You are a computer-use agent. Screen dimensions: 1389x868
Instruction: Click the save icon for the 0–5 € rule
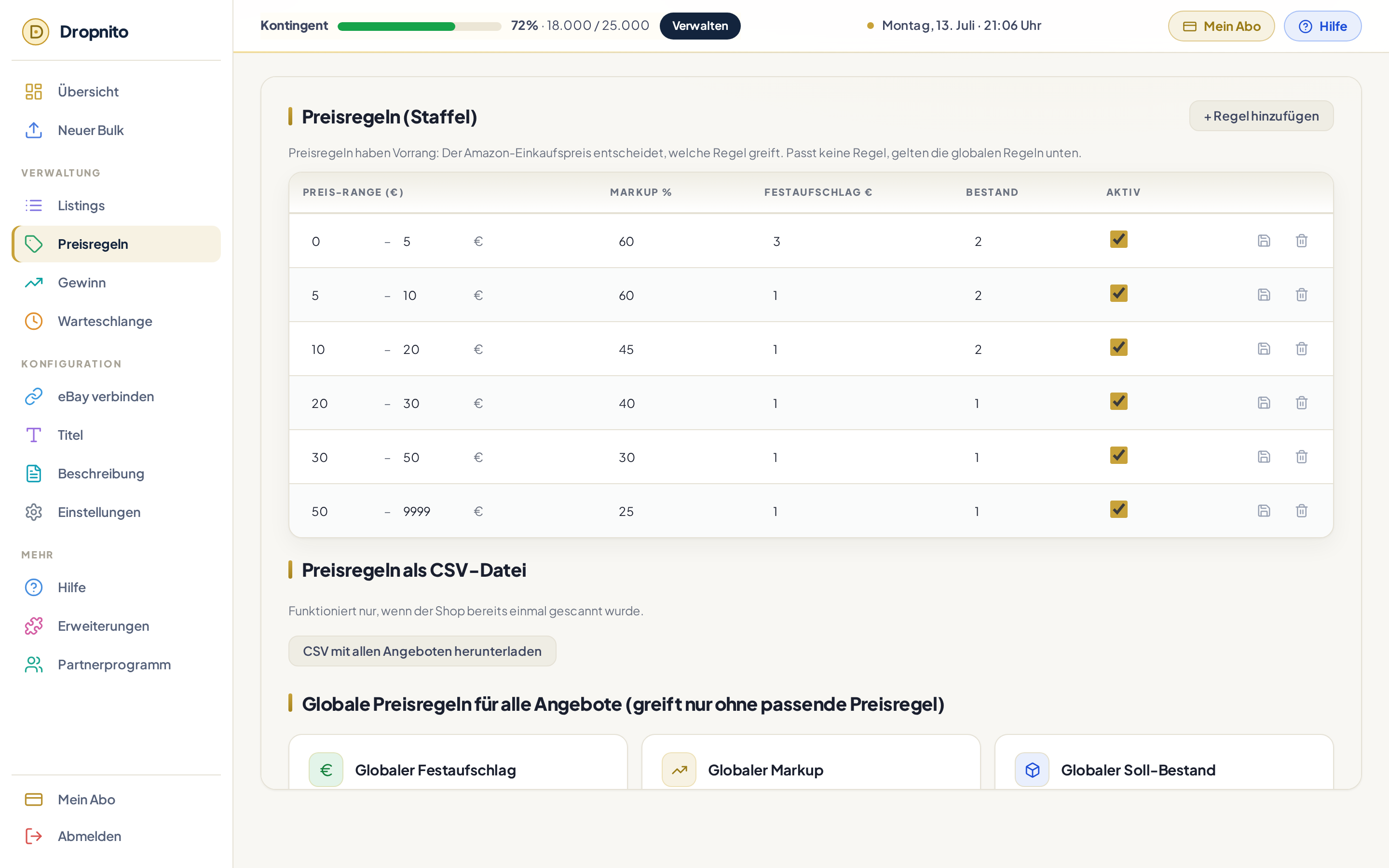click(x=1264, y=241)
